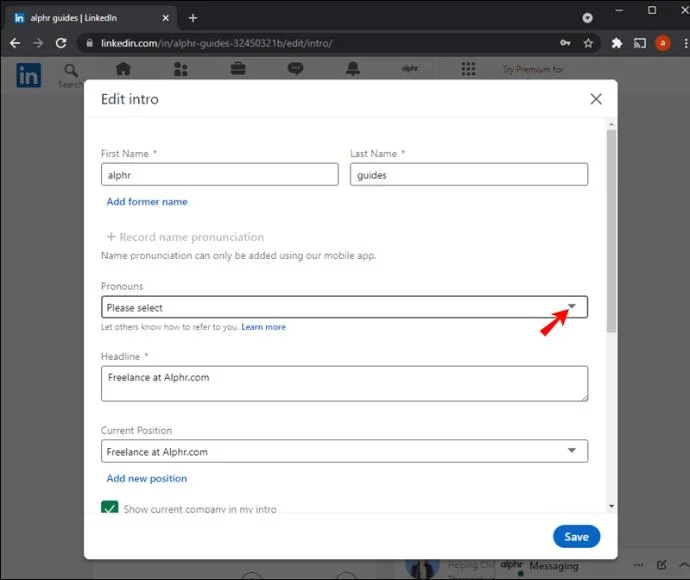Click the Add new position link
The height and width of the screenshot is (580, 690).
[147, 478]
